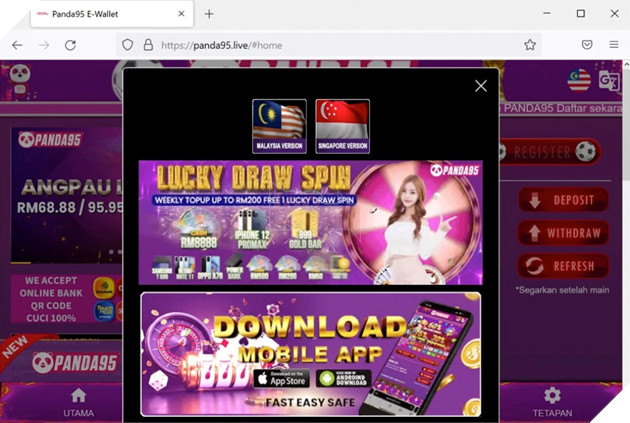Open the Tetapan settings tab
The height and width of the screenshot is (423, 630).
coord(552,402)
